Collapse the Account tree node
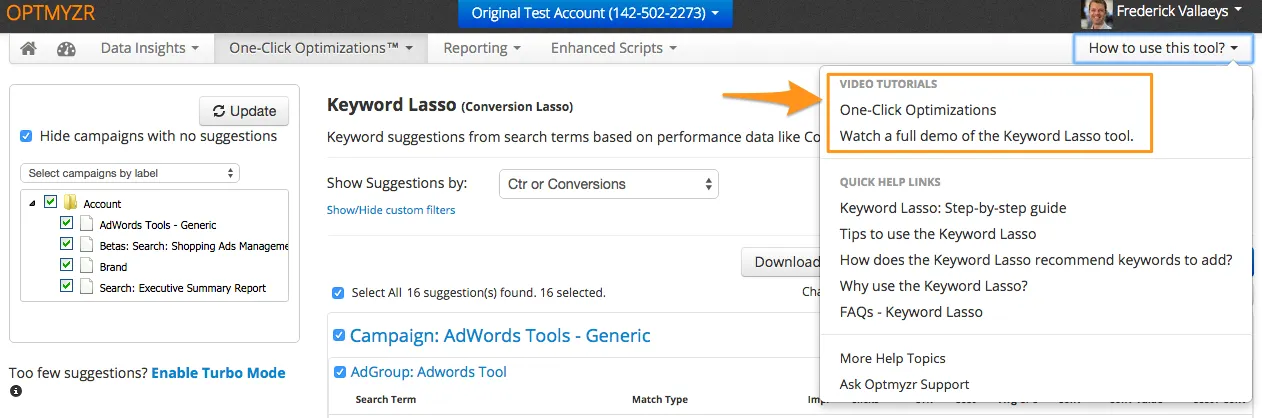This screenshot has height=418, width=1262. 32,203
